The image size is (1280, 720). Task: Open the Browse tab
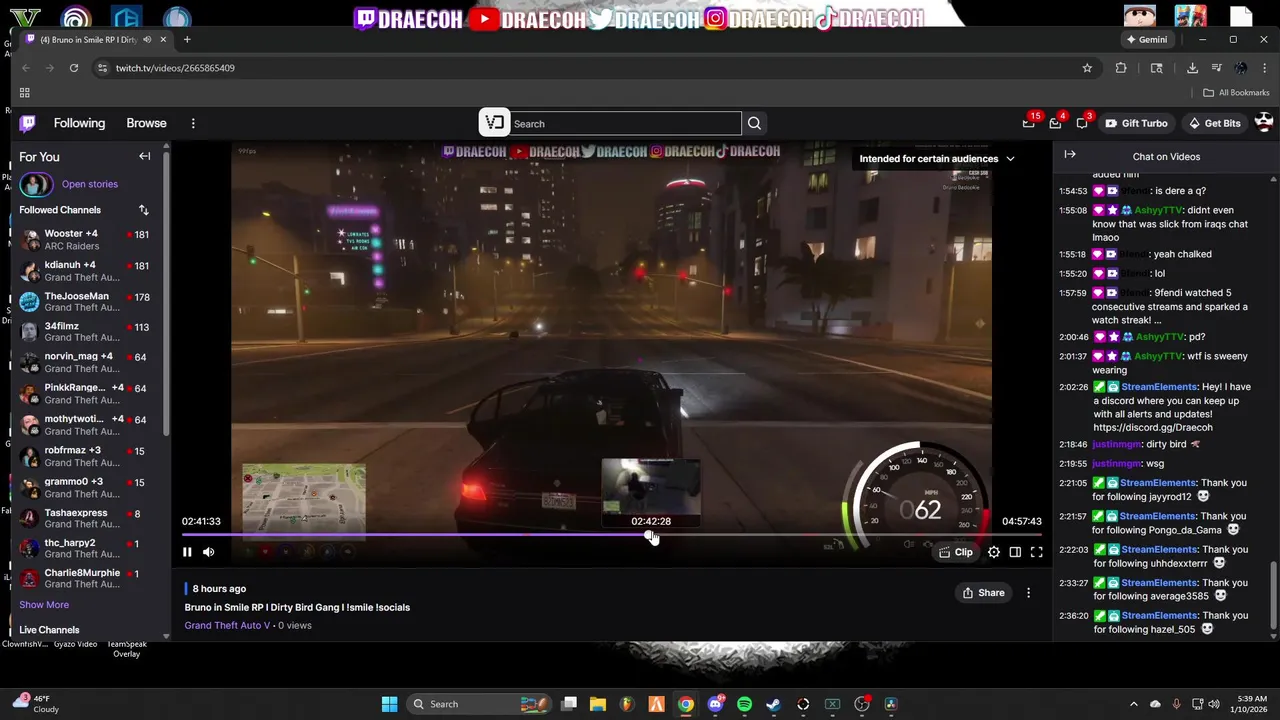coord(146,123)
